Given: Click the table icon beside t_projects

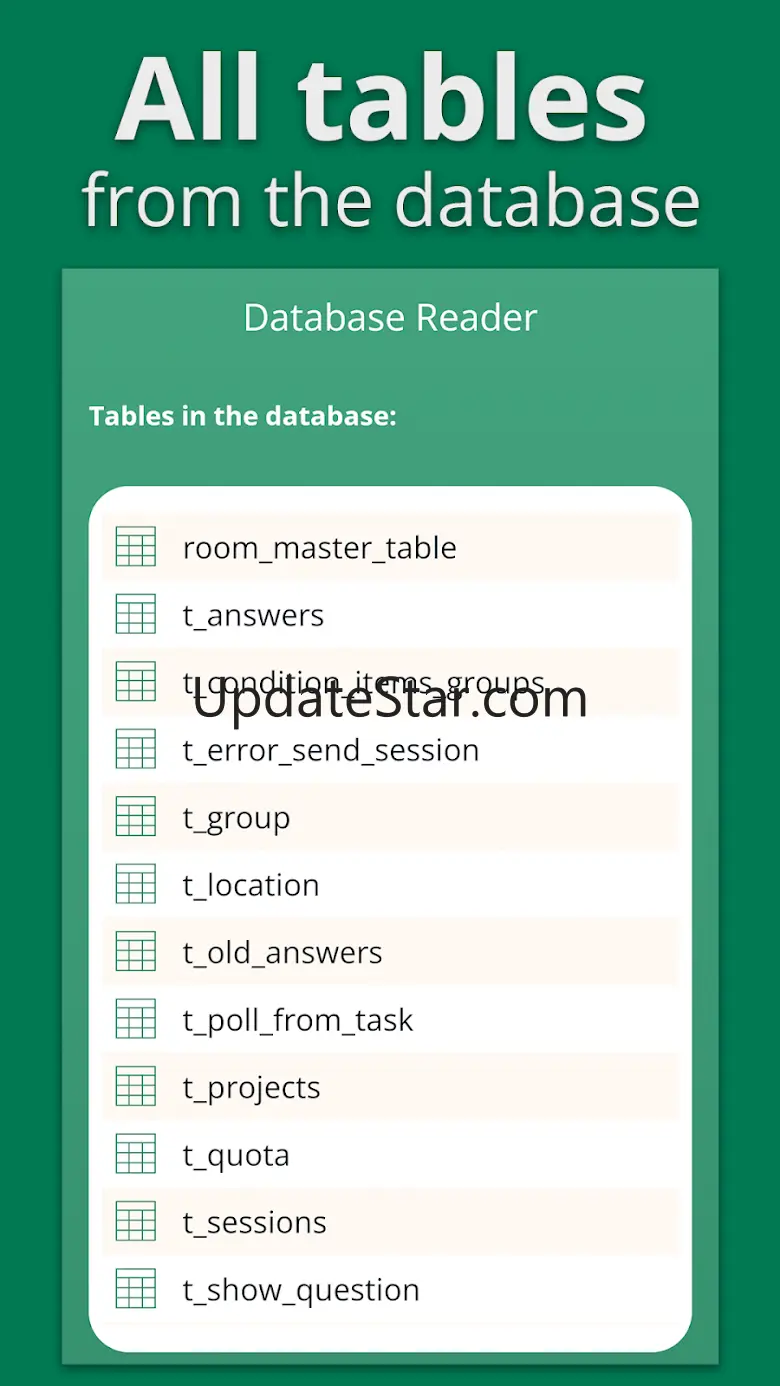Looking at the screenshot, I should click(x=136, y=1087).
